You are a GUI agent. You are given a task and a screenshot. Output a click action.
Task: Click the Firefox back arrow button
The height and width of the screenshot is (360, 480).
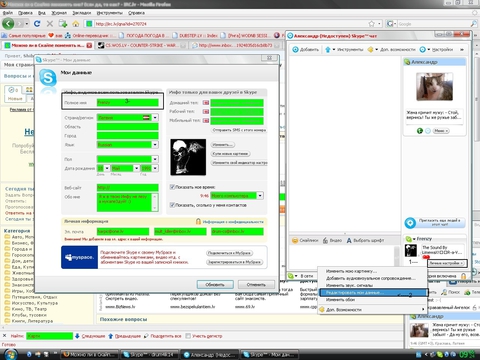8,24
